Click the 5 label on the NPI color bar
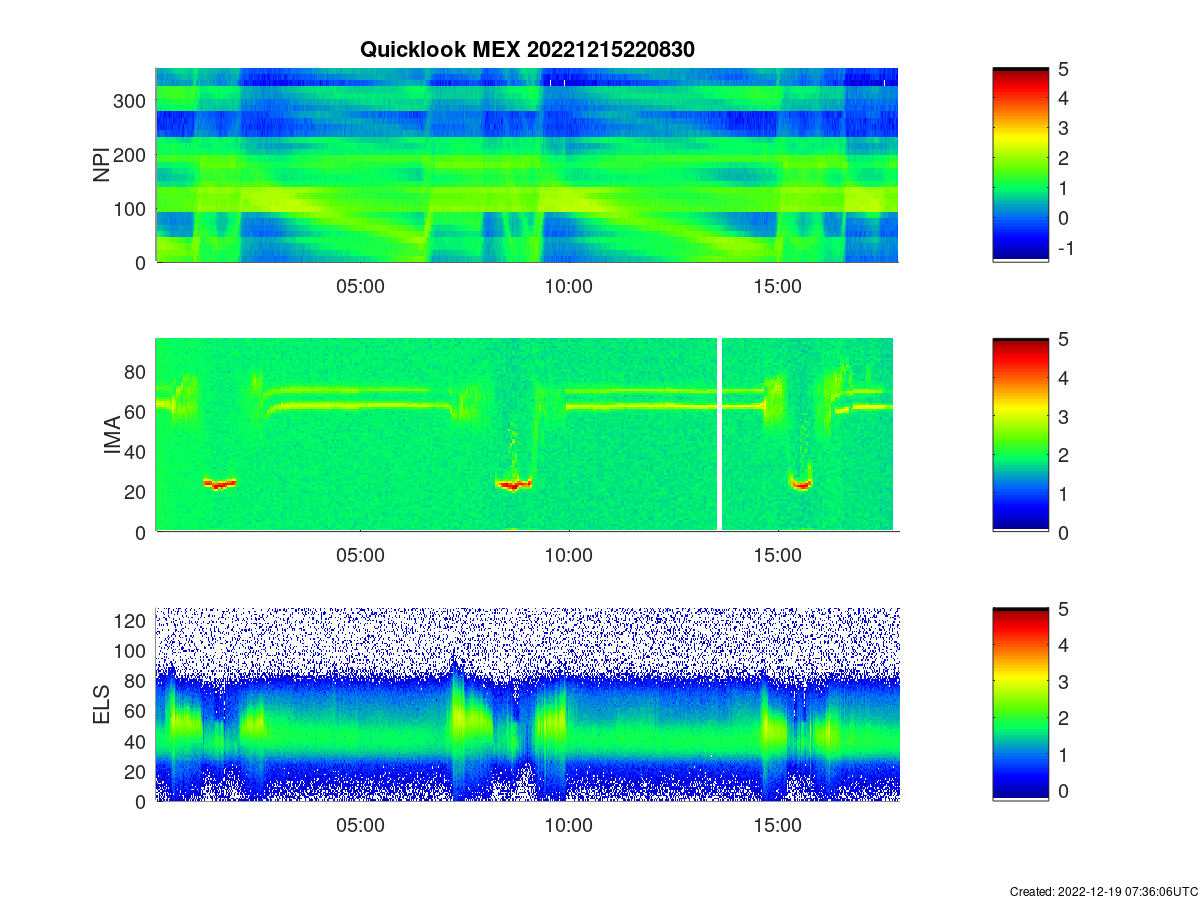The width and height of the screenshot is (1200, 900). (x=1063, y=69)
